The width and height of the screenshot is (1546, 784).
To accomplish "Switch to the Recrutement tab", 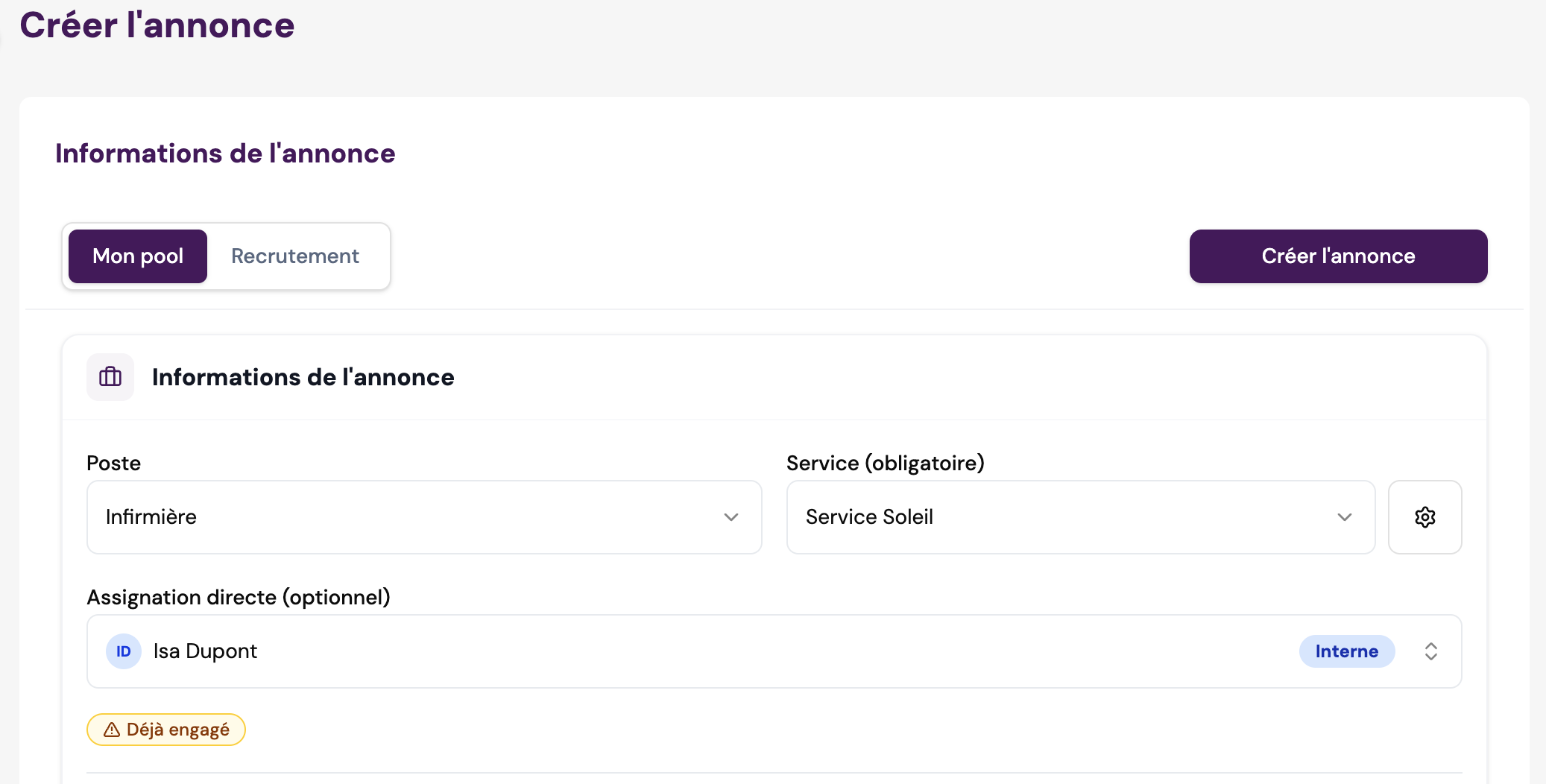I will pyautogui.click(x=295, y=256).
